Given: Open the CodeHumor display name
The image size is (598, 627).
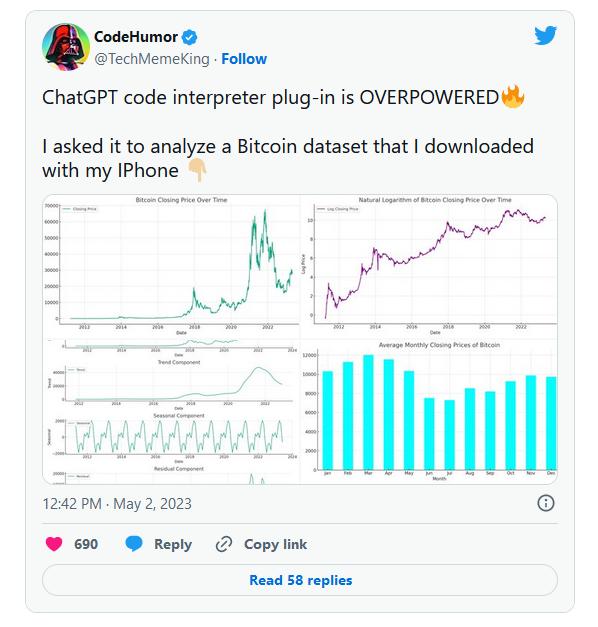Looking at the screenshot, I should coord(136,37).
